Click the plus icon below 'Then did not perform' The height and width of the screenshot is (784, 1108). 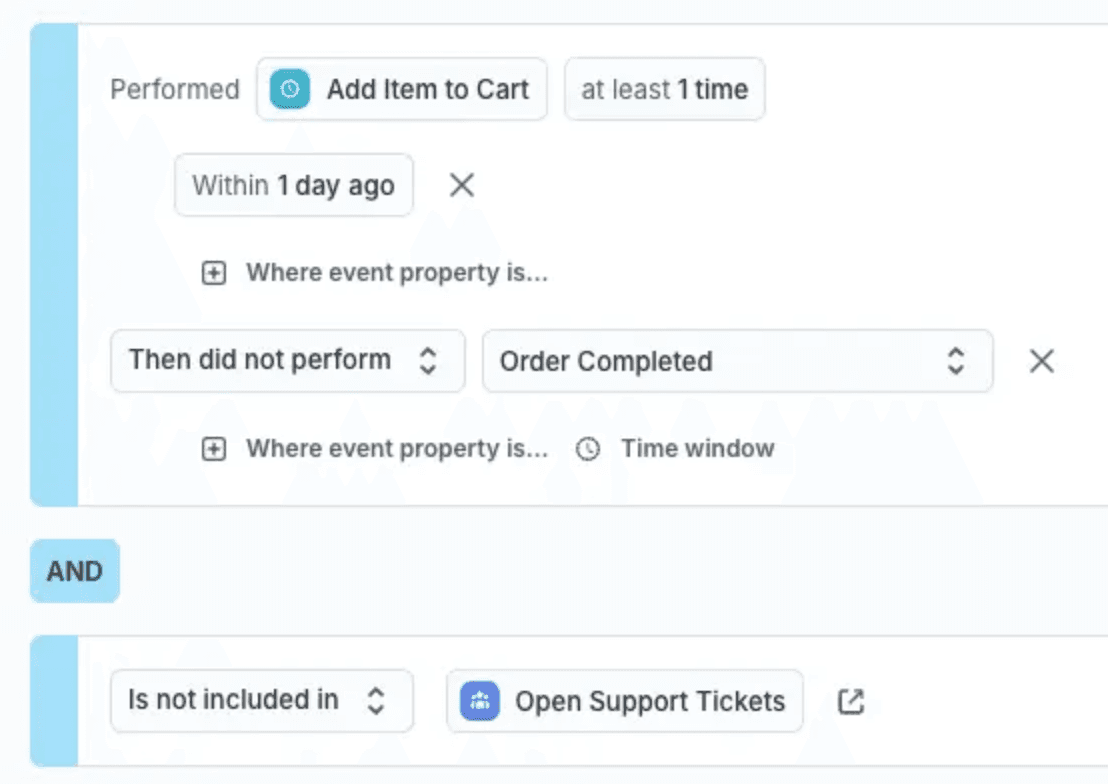pyautogui.click(x=214, y=449)
